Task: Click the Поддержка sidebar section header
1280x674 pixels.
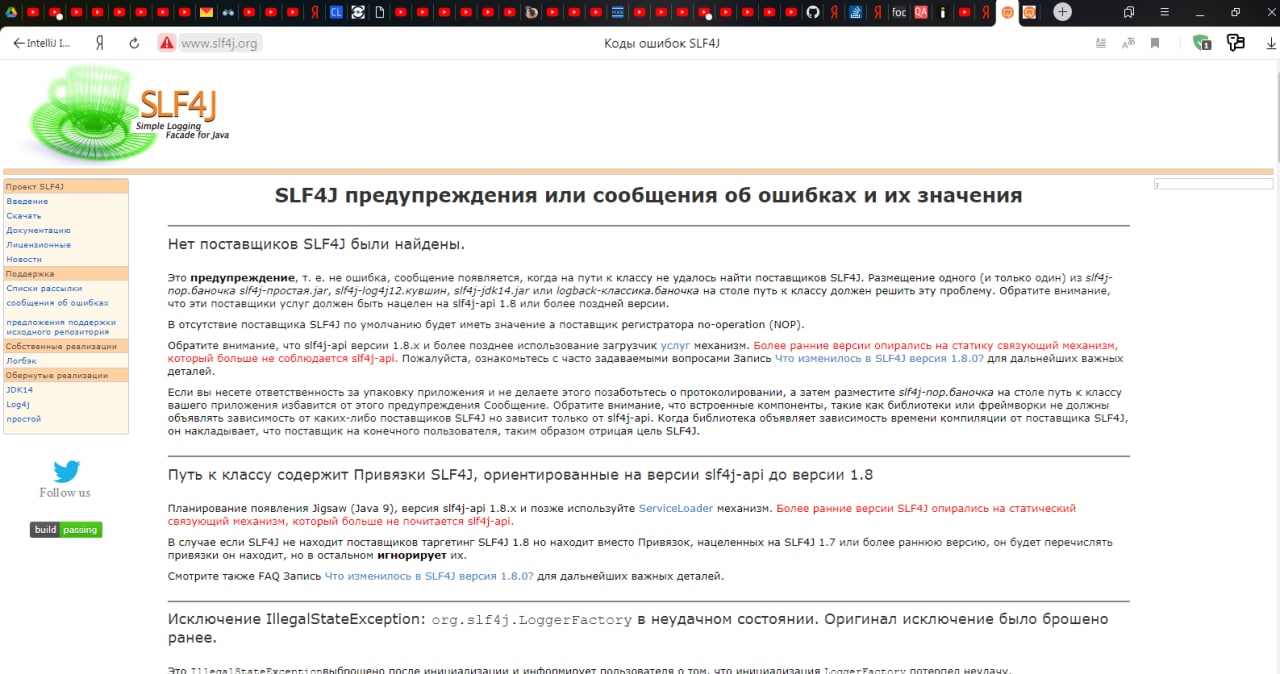Action: tap(66, 273)
